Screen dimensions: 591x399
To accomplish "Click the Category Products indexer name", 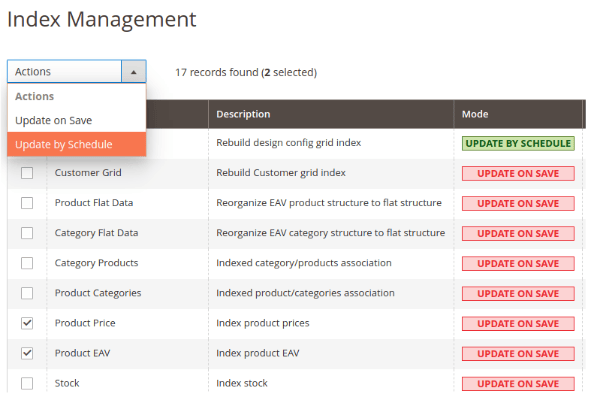I will coord(96,263).
